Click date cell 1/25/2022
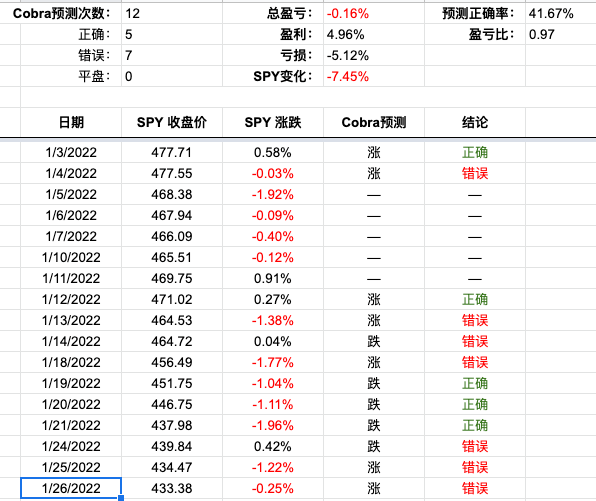596x501 pixels. click(x=71, y=467)
